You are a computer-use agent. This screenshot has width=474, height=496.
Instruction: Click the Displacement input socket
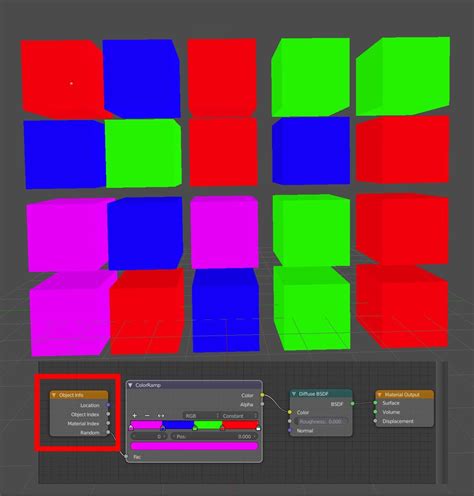pos(375,421)
